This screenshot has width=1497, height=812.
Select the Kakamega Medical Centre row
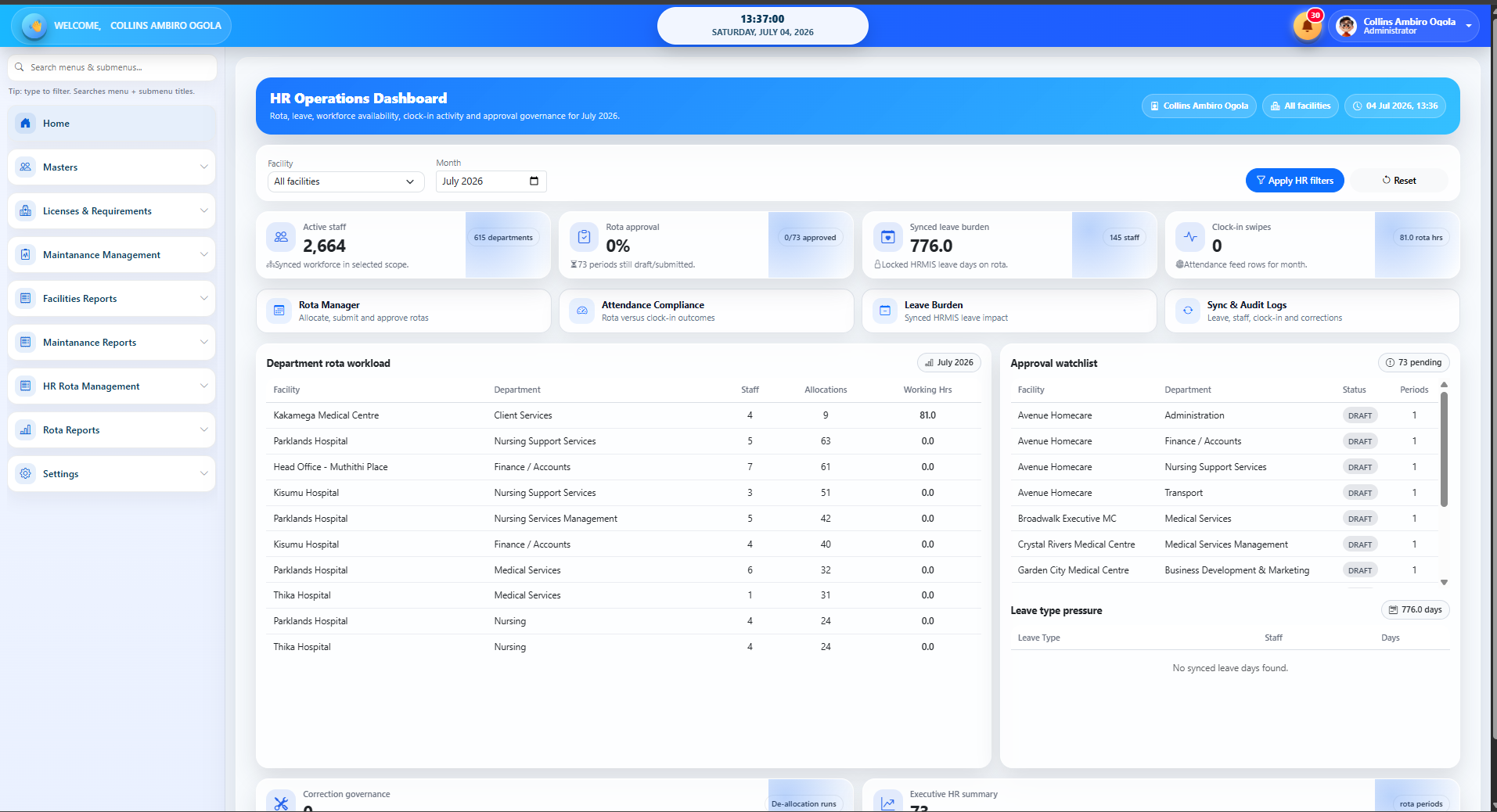point(623,415)
